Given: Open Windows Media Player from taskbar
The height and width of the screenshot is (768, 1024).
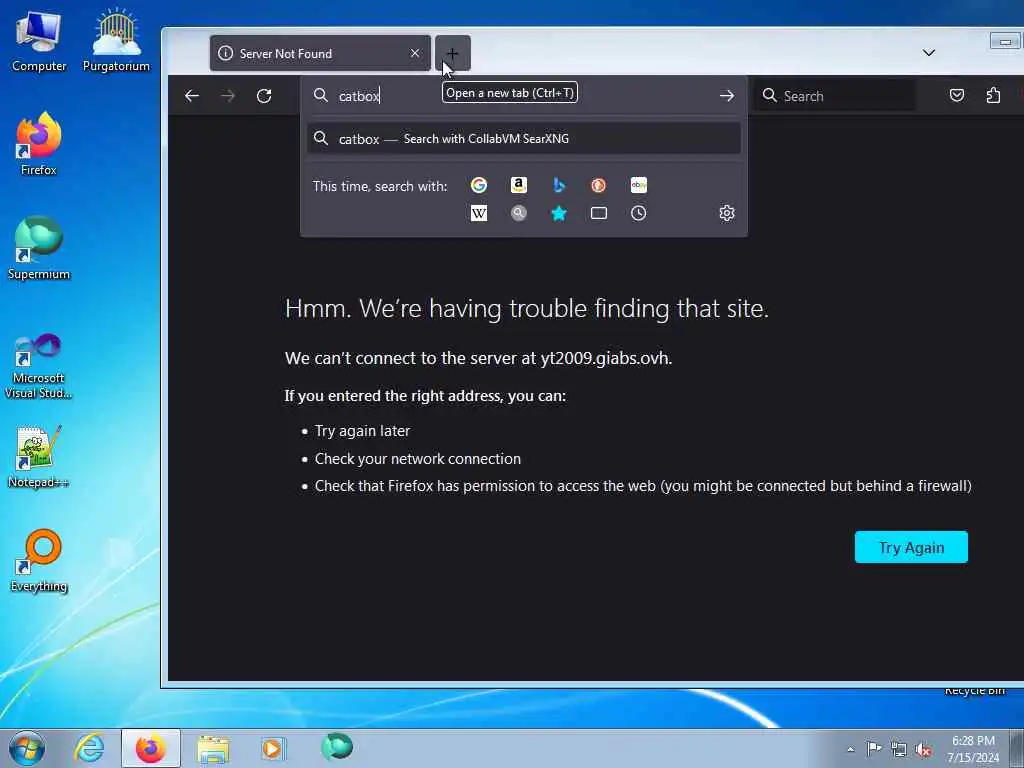Looking at the screenshot, I should coord(273,748).
